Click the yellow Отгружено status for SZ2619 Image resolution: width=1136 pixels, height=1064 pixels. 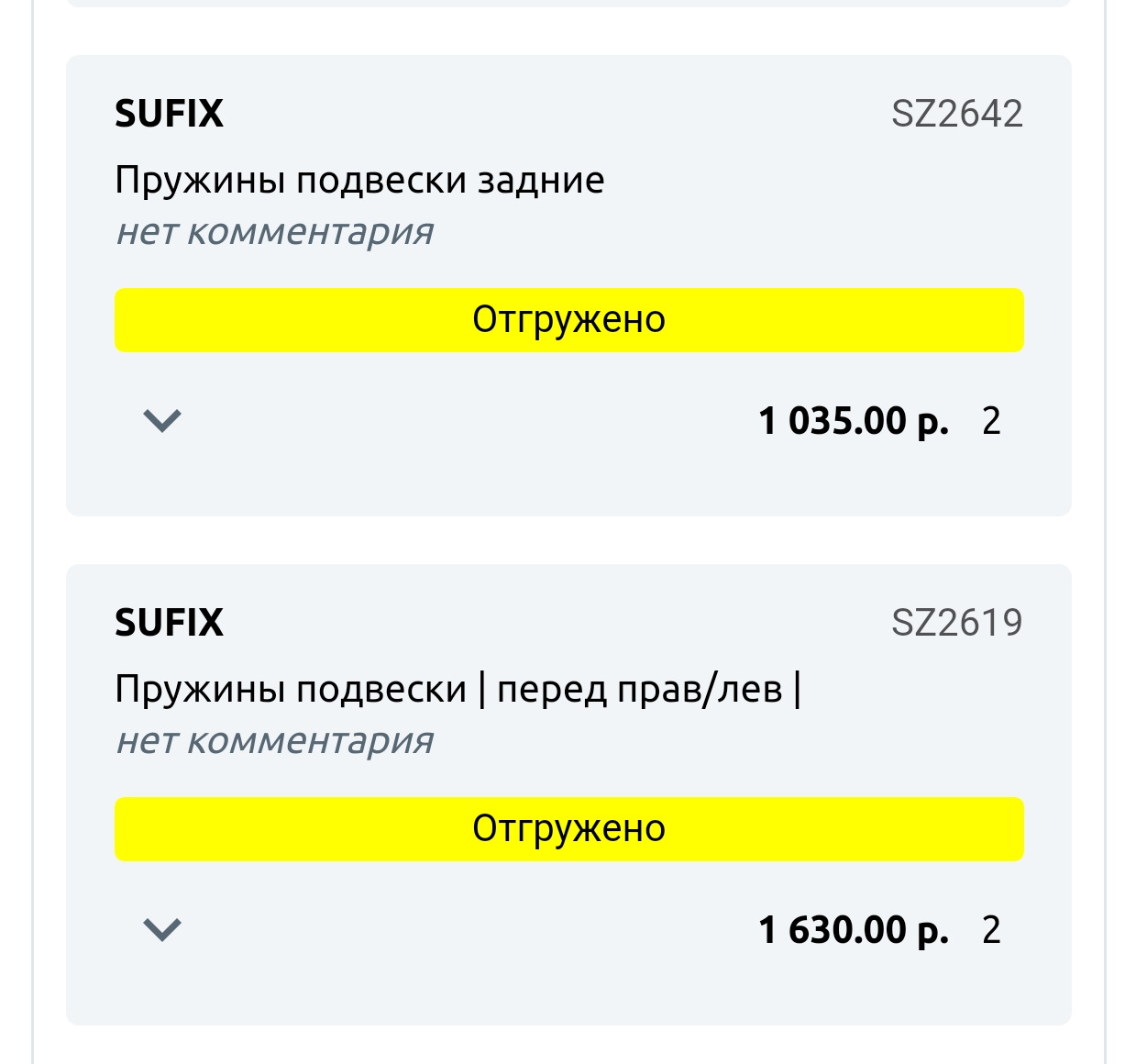point(568,828)
